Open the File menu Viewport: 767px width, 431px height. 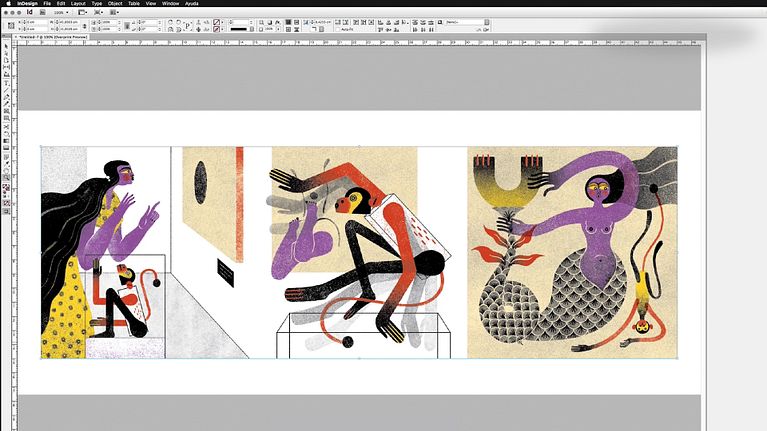tap(47, 4)
